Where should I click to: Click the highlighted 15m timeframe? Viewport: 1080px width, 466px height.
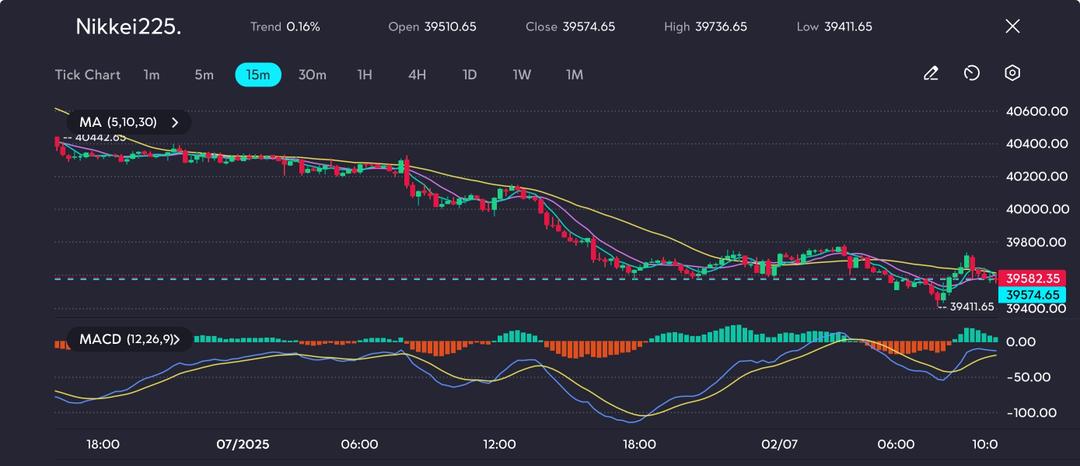pos(258,75)
